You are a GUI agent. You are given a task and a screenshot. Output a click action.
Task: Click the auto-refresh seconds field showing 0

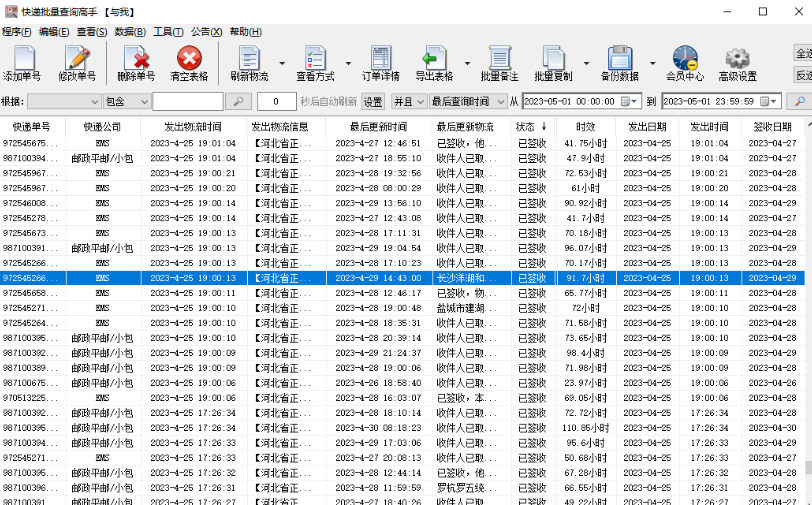coord(276,102)
